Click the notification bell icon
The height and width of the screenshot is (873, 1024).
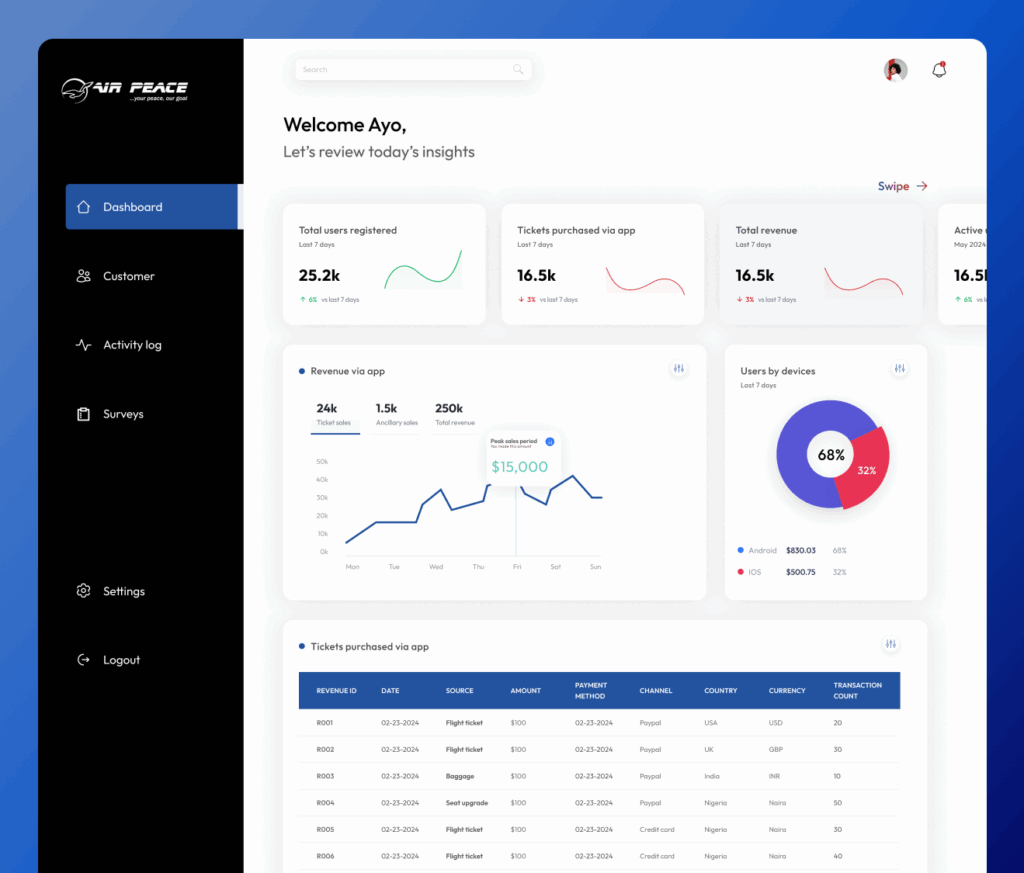(x=938, y=70)
